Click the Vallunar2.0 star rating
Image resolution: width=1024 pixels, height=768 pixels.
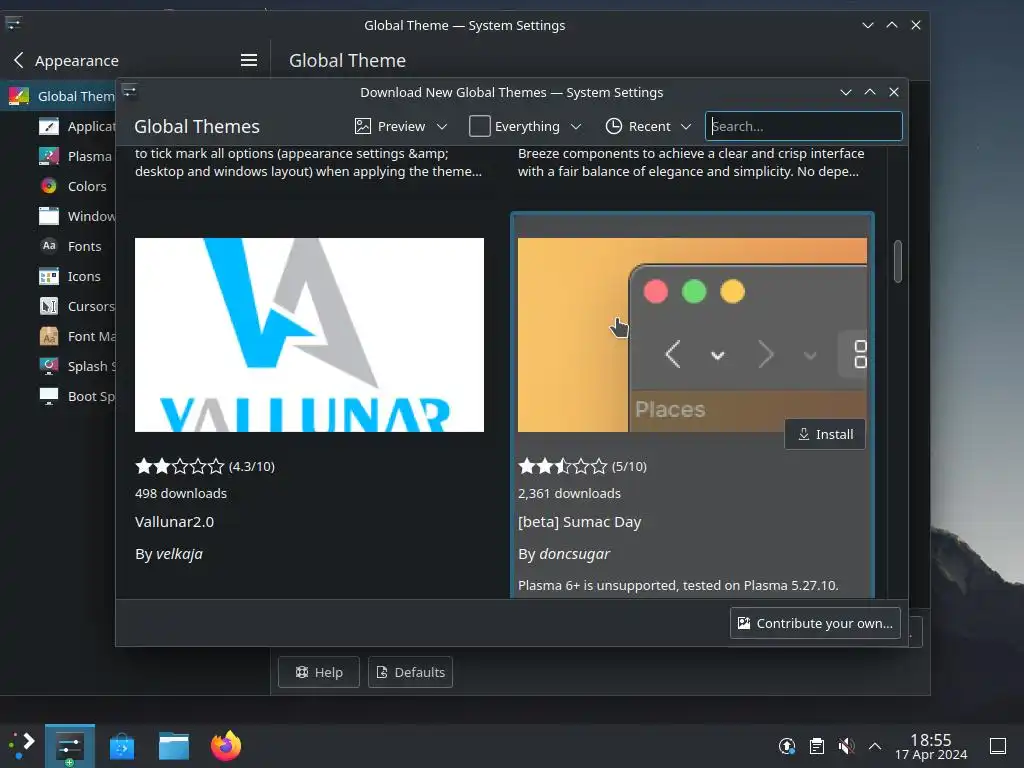(x=180, y=466)
